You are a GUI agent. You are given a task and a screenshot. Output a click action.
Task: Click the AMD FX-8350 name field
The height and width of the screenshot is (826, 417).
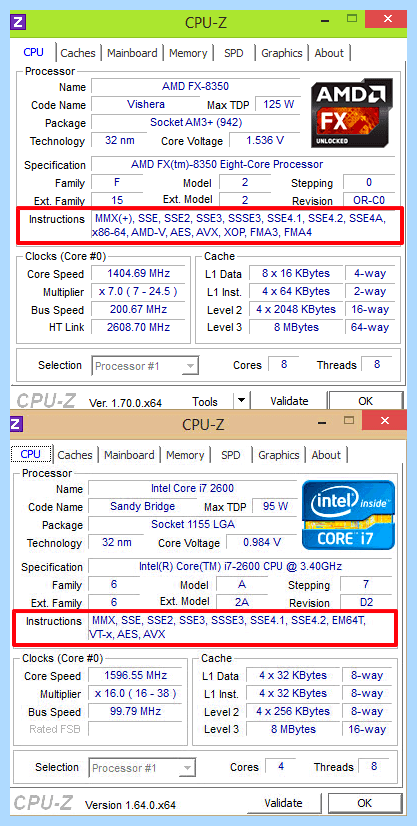pyautogui.click(x=195, y=86)
